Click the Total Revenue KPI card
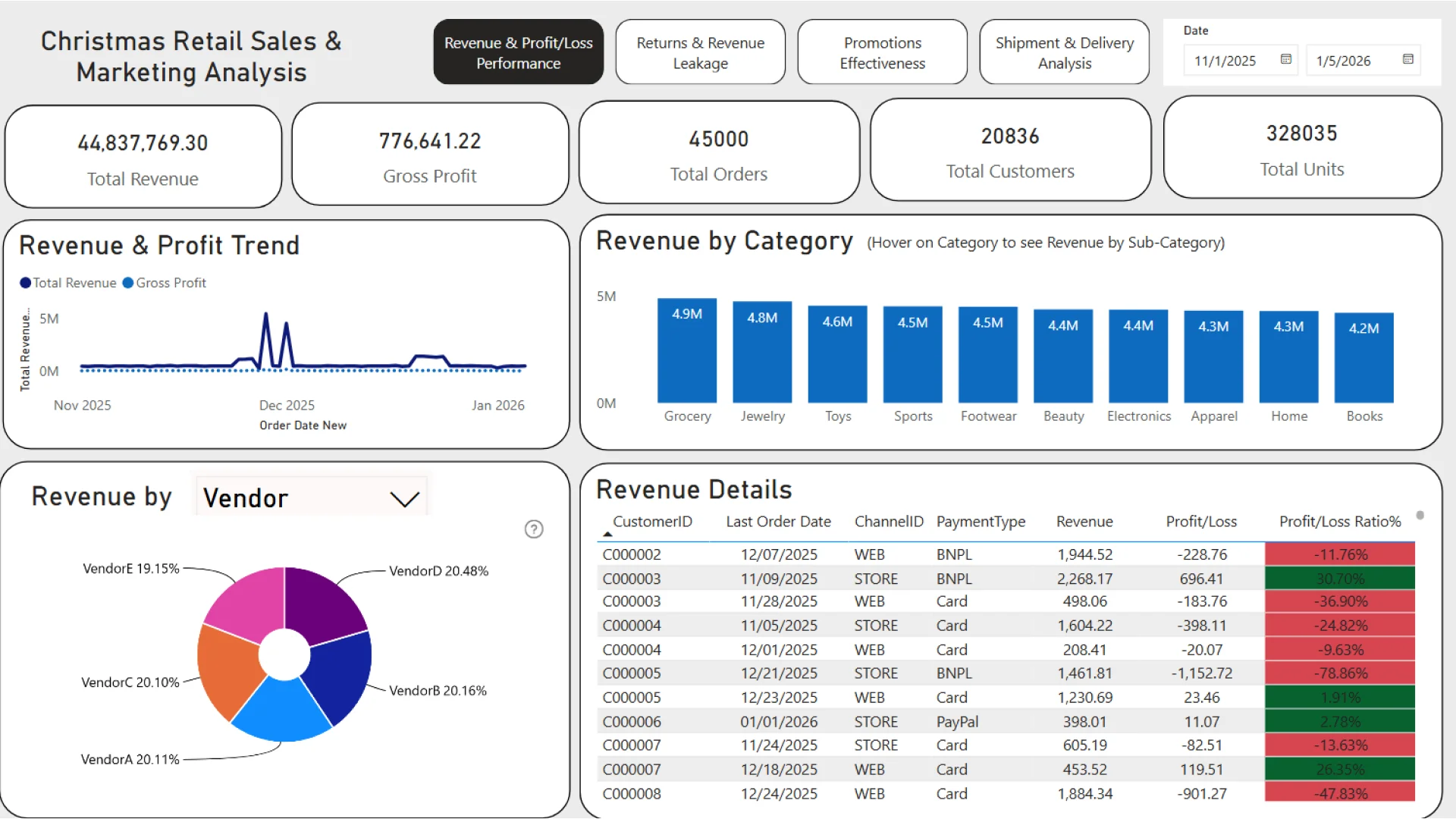Image resolution: width=1456 pixels, height=819 pixels. point(143,155)
